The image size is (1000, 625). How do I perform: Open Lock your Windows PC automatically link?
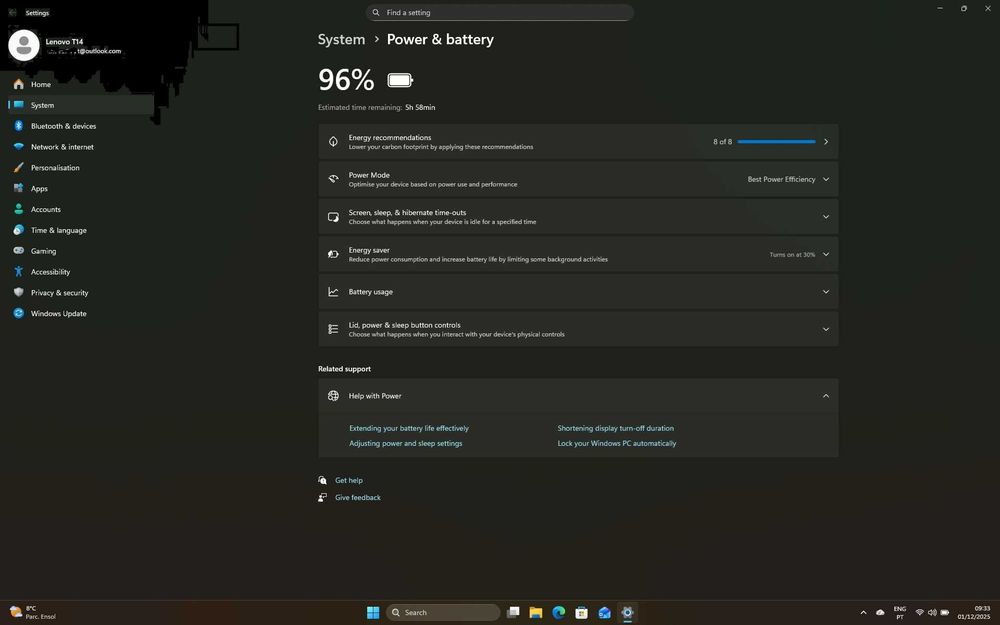(x=617, y=443)
